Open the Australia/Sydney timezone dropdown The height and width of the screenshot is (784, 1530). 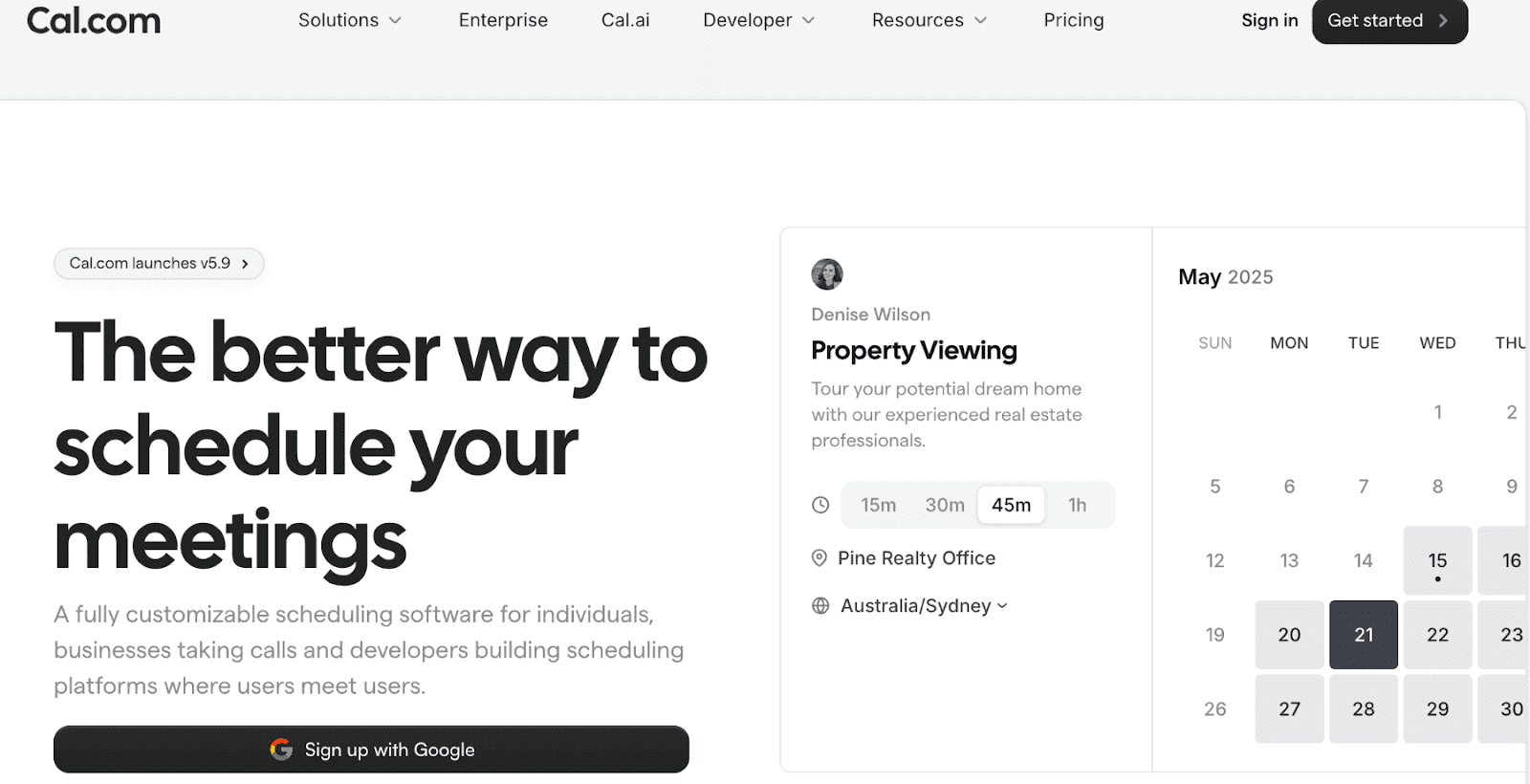(924, 605)
